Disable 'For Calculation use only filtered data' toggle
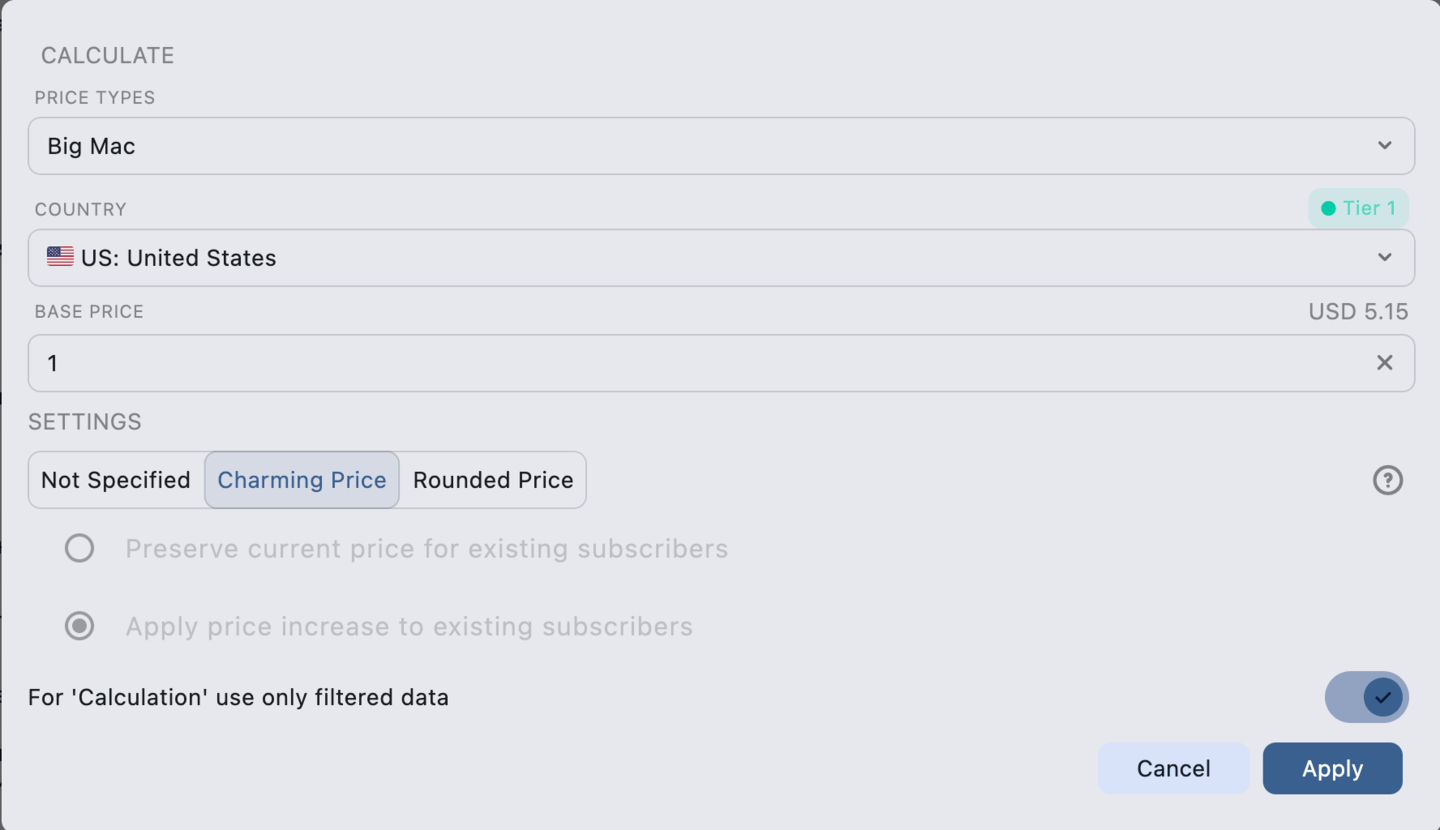 [1367, 697]
